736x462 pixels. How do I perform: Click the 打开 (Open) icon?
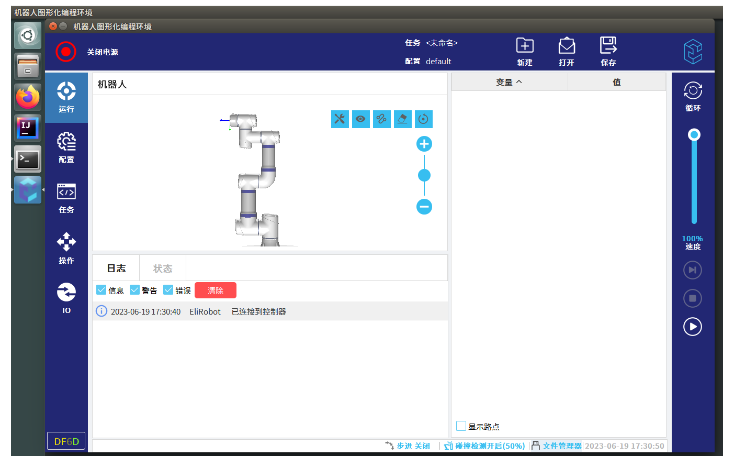coord(566,46)
